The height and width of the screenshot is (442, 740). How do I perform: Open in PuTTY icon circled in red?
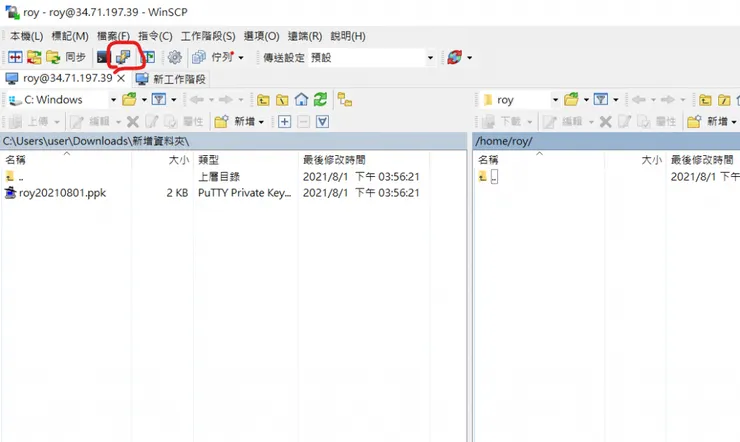[x=123, y=57]
